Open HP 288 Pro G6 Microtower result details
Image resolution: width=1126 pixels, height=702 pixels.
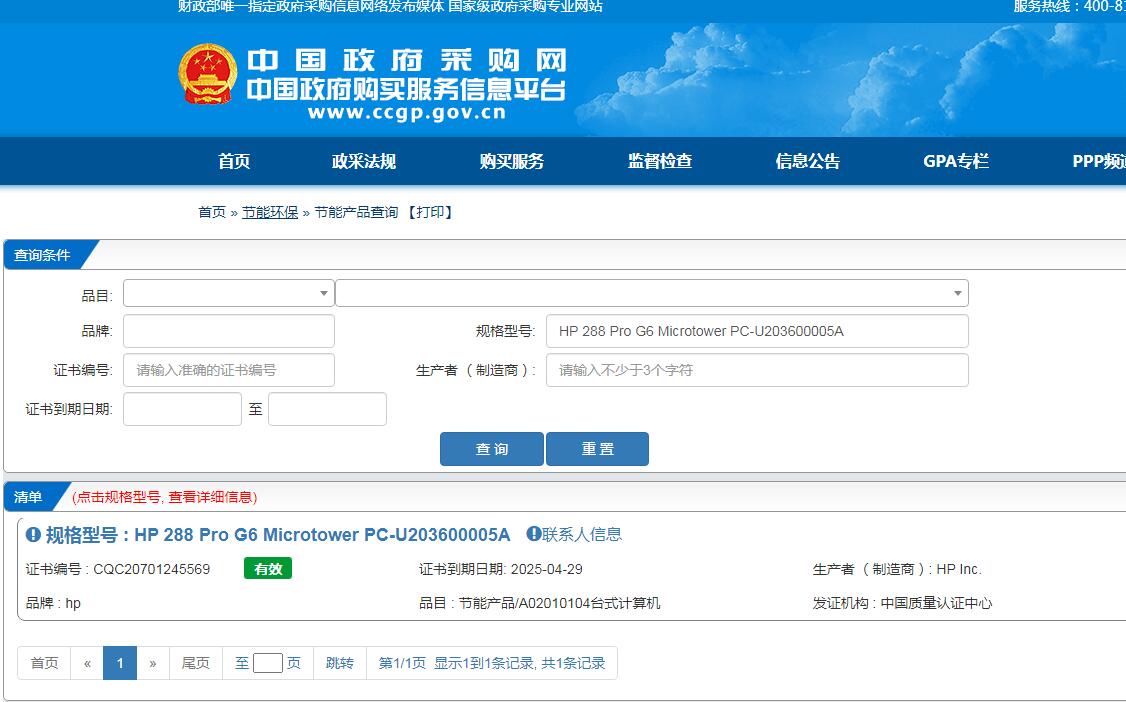coord(322,535)
